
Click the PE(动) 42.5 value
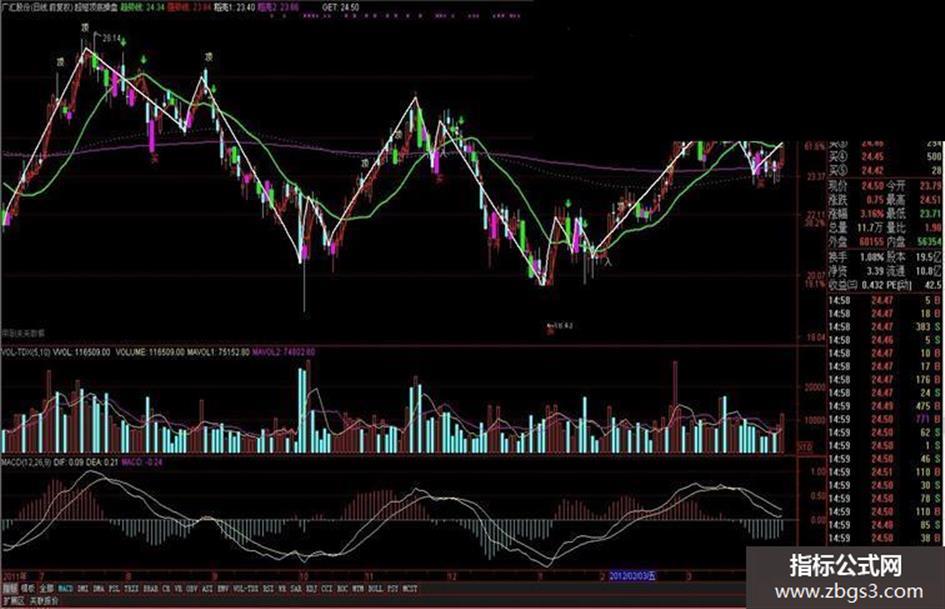tap(933, 285)
